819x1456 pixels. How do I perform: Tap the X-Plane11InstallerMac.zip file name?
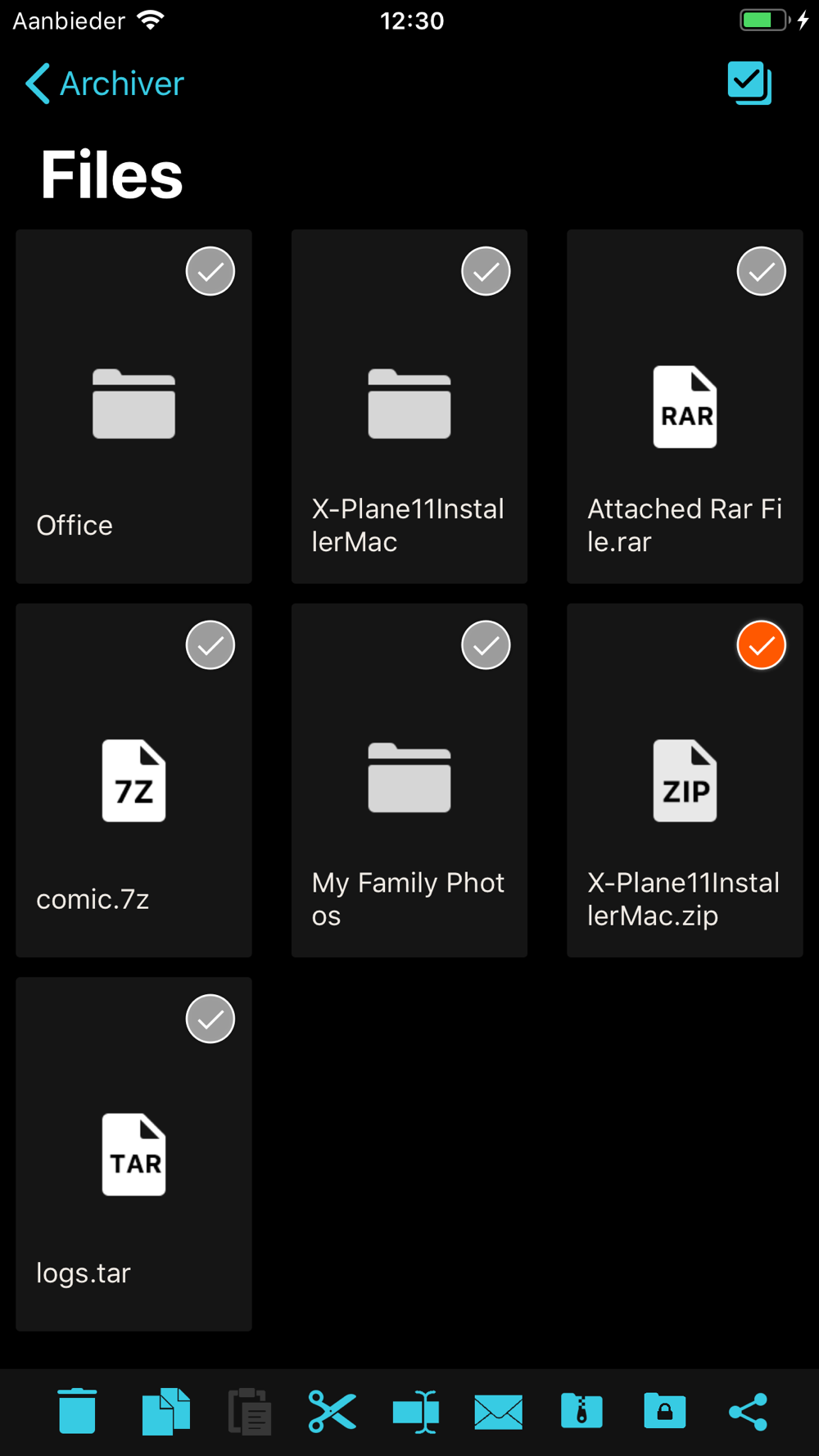click(683, 899)
